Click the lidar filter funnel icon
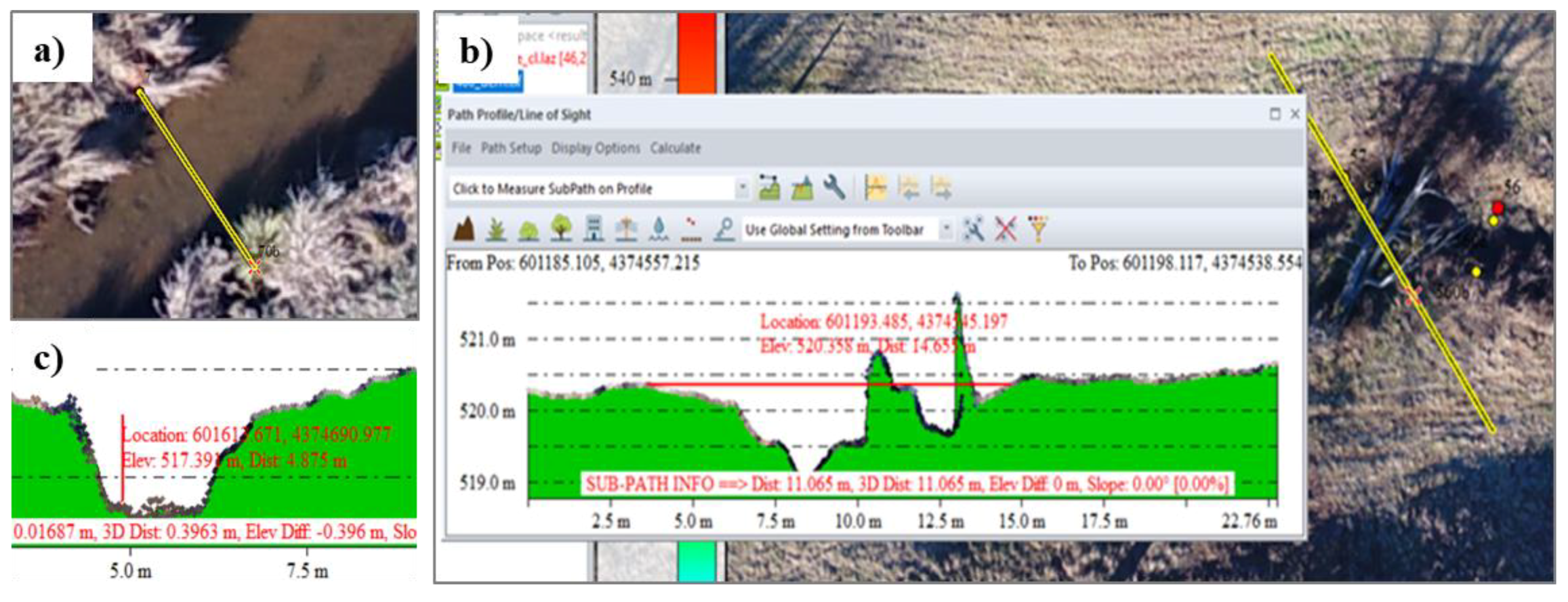 pos(1038,230)
